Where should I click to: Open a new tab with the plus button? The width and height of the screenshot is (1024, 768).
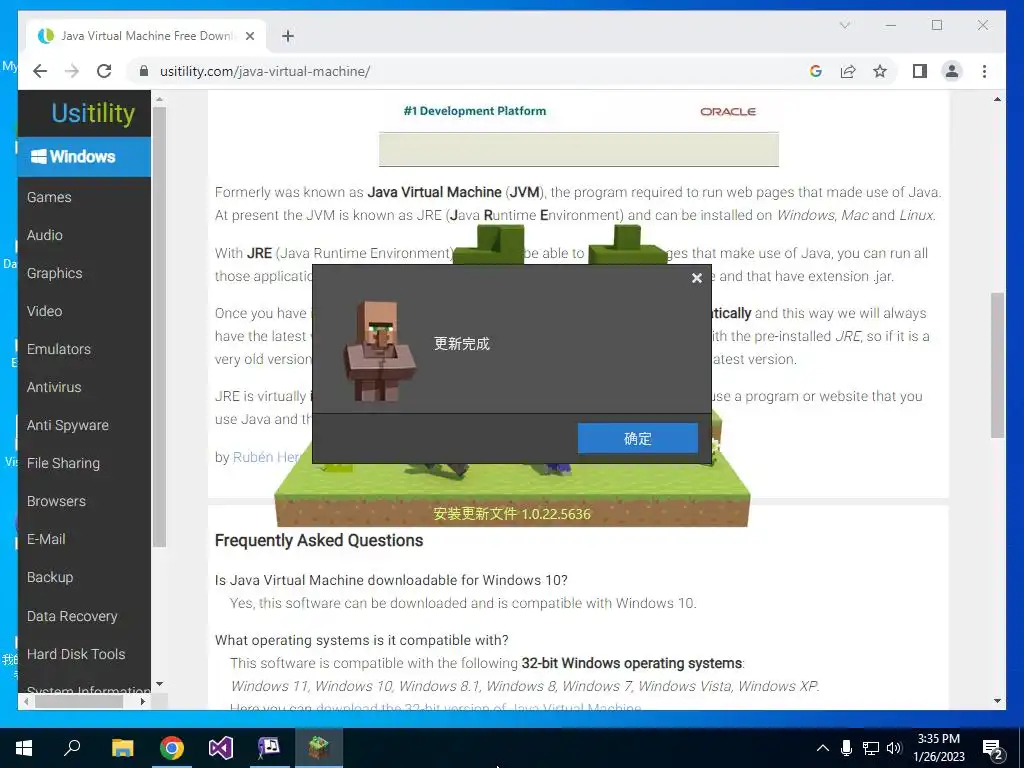(x=287, y=36)
